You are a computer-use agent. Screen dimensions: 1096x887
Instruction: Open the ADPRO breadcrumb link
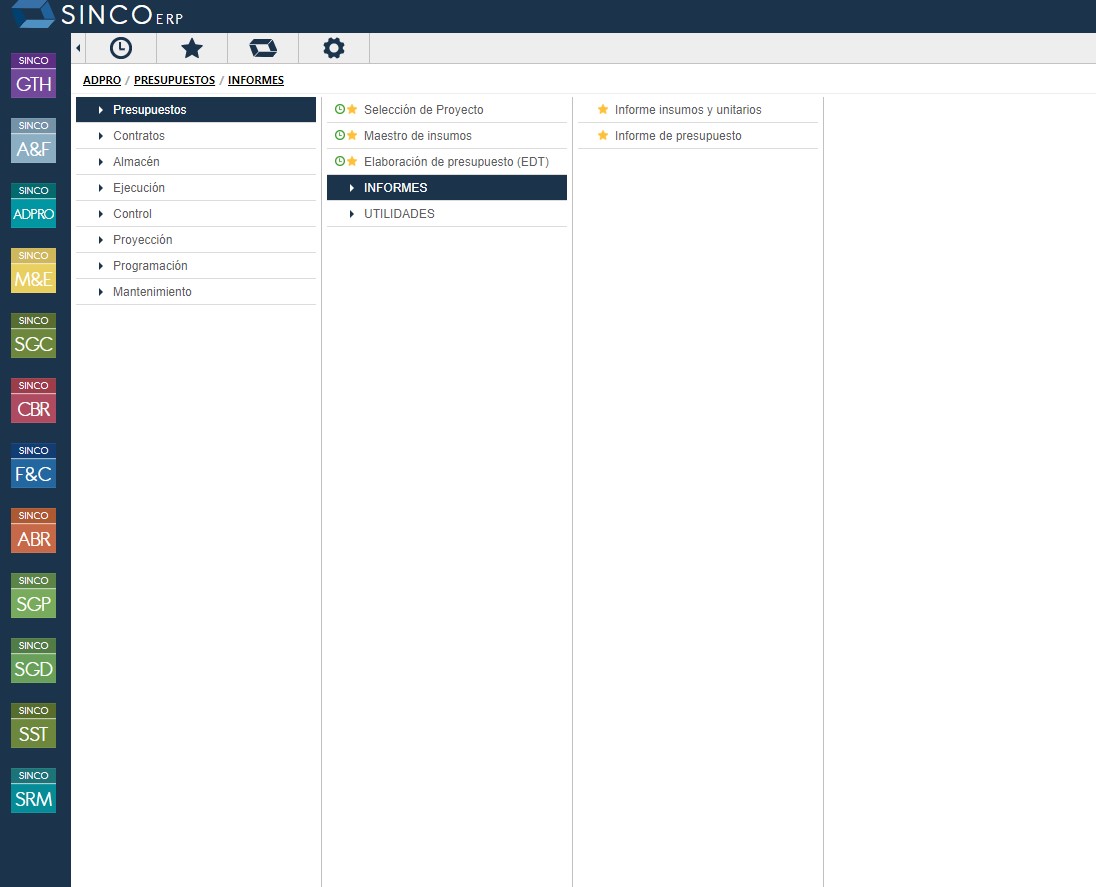point(101,80)
